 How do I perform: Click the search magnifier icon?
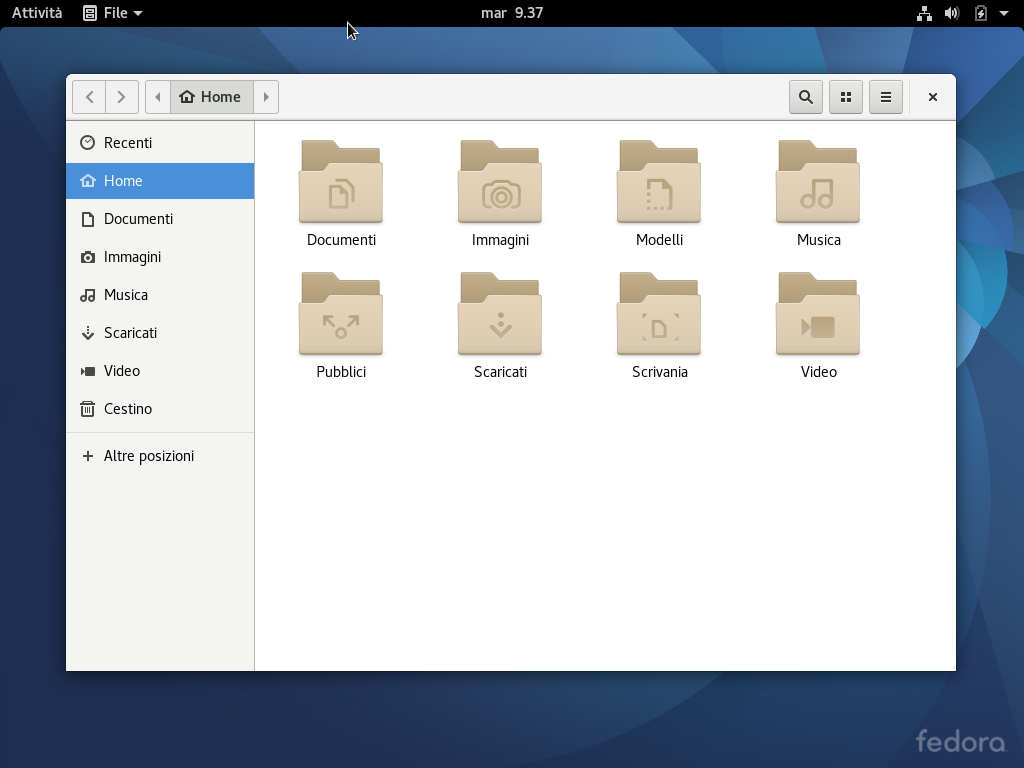pyautogui.click(x=806, y=97)
